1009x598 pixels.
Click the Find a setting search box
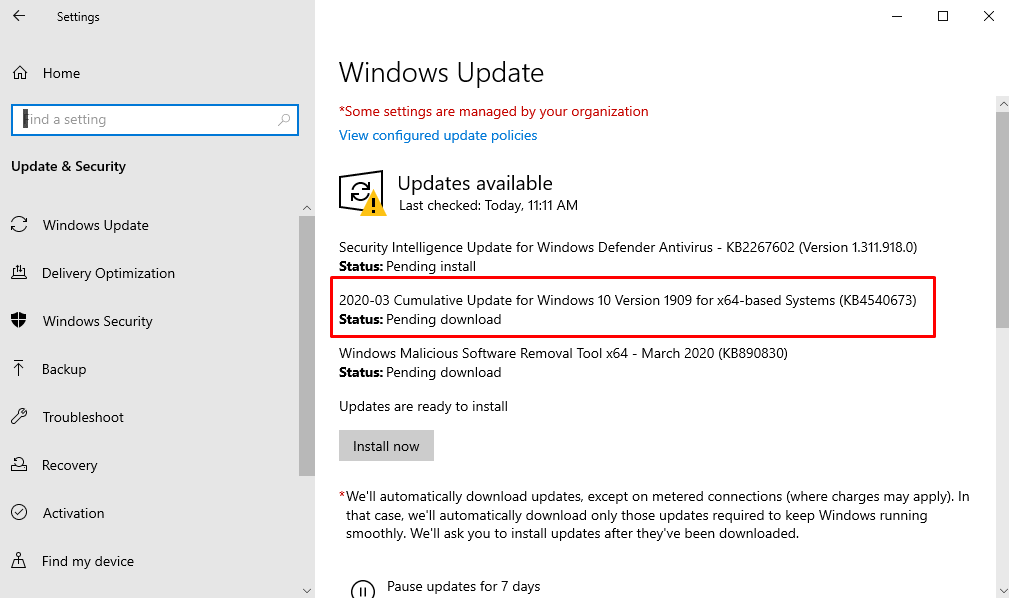(155, 120)
